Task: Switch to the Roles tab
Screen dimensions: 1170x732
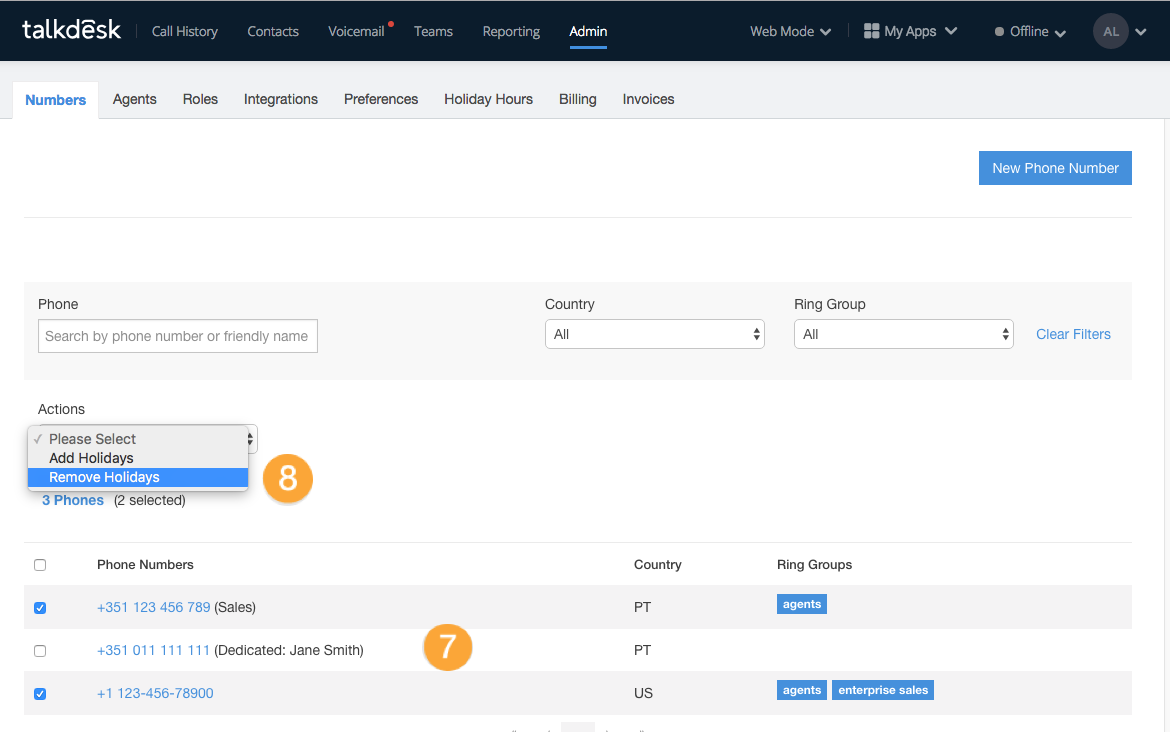Action: pos(200,99)
